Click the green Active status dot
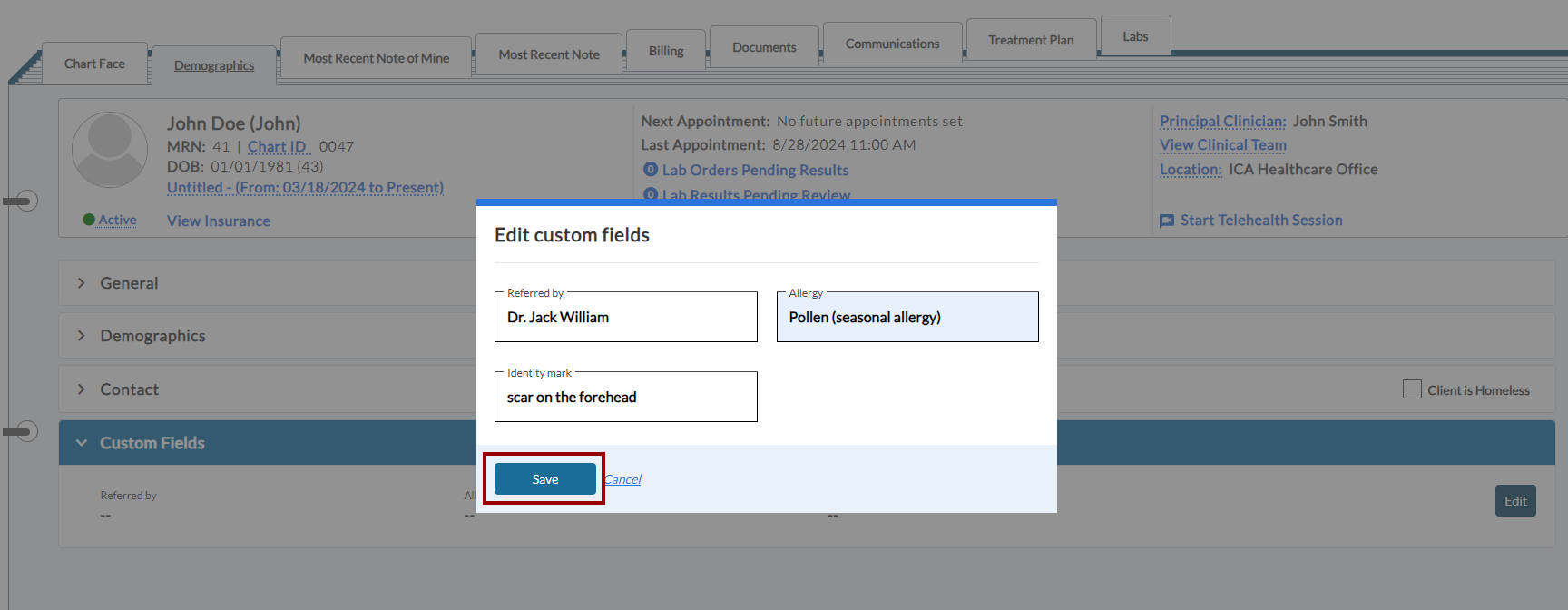Screen dimensions: 1568x610 coord(89,220)
